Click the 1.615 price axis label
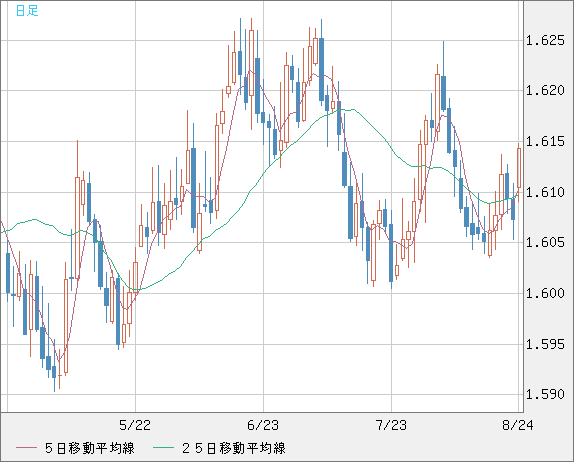This screenshot has width=574, height=462. [545, 141]
